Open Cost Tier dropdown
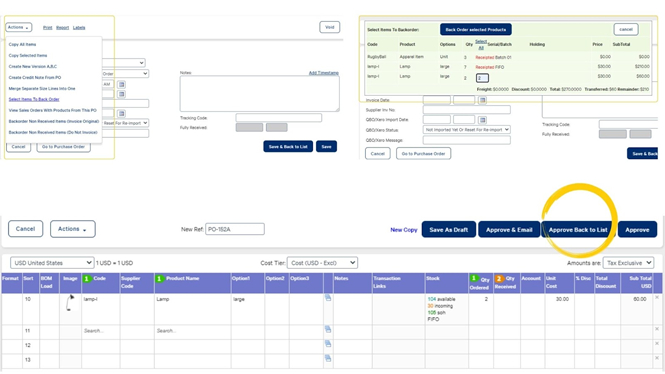665x374 pixels. coord(322,263)
